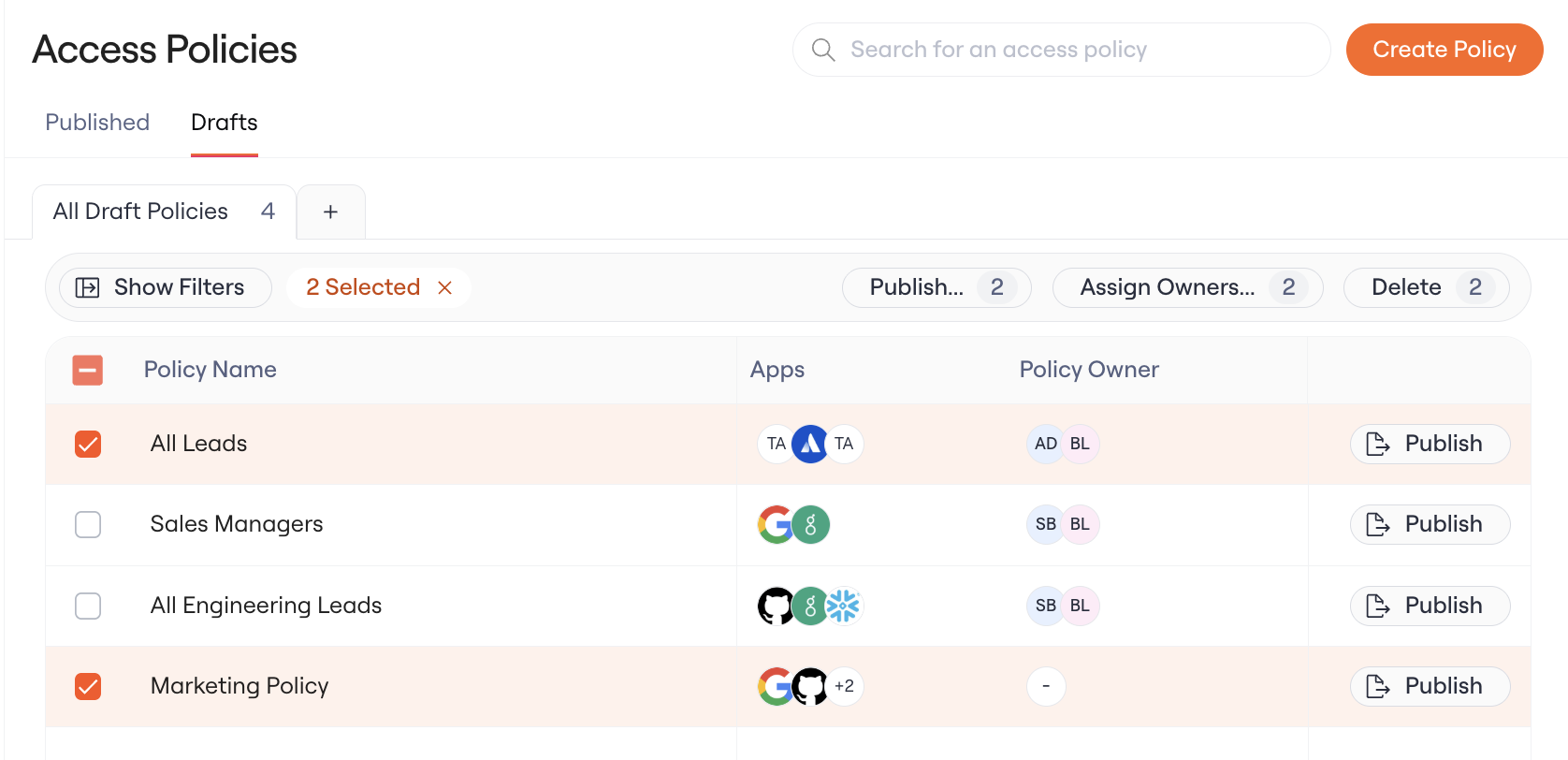
Task: Click the AD owner avatar for All Leads
Action: pyautogui.click(x=1045, y=444)
